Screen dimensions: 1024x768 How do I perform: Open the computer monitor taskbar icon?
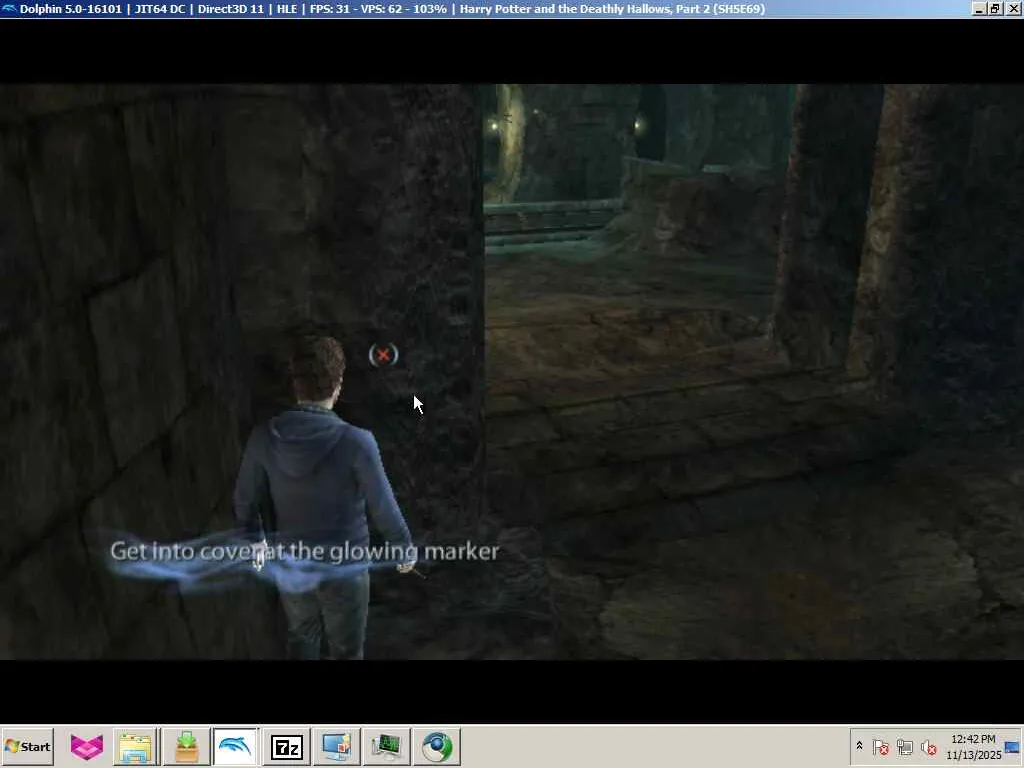coord(336,746)
